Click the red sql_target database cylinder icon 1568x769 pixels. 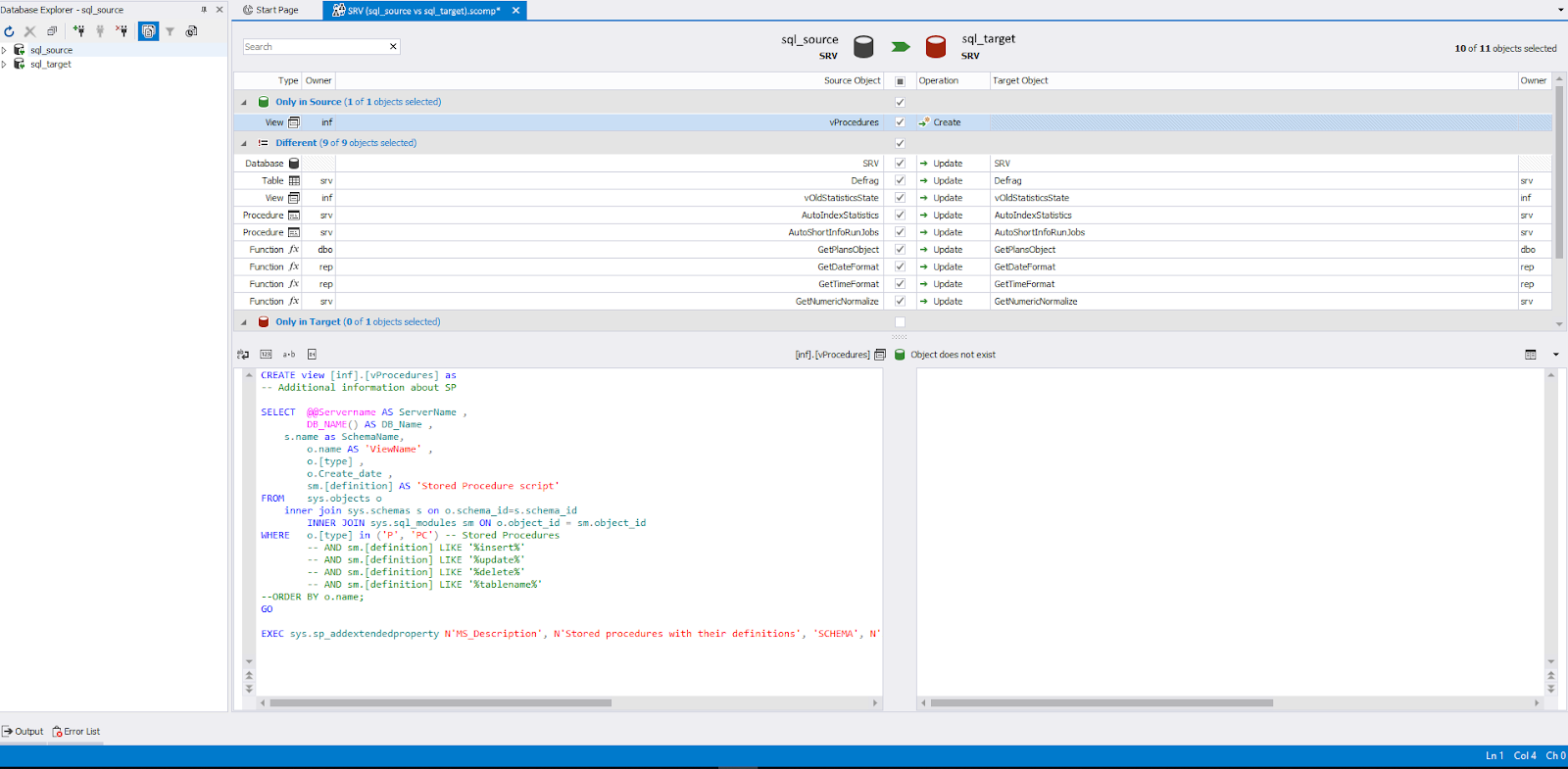pyautogui.click(x=936, y=46)
